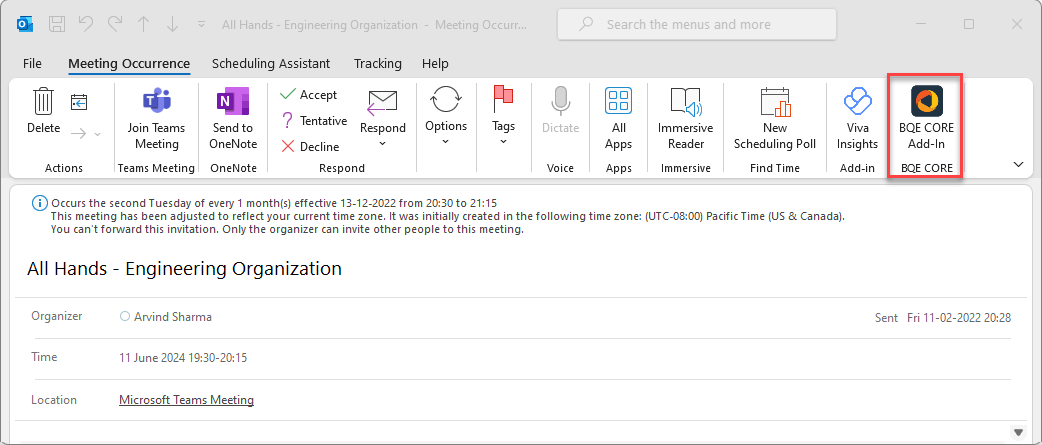Close the meeting occurrence window
This screenshot has height=445, width=1042.
(x=1017, y=25)
